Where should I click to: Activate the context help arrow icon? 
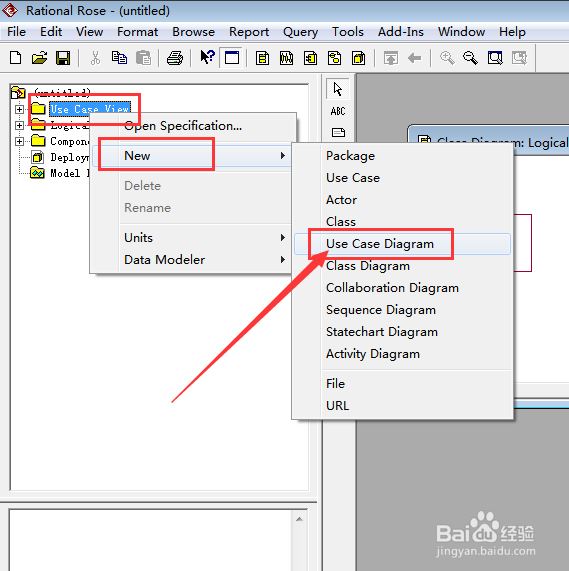click(x=208, y=57)
